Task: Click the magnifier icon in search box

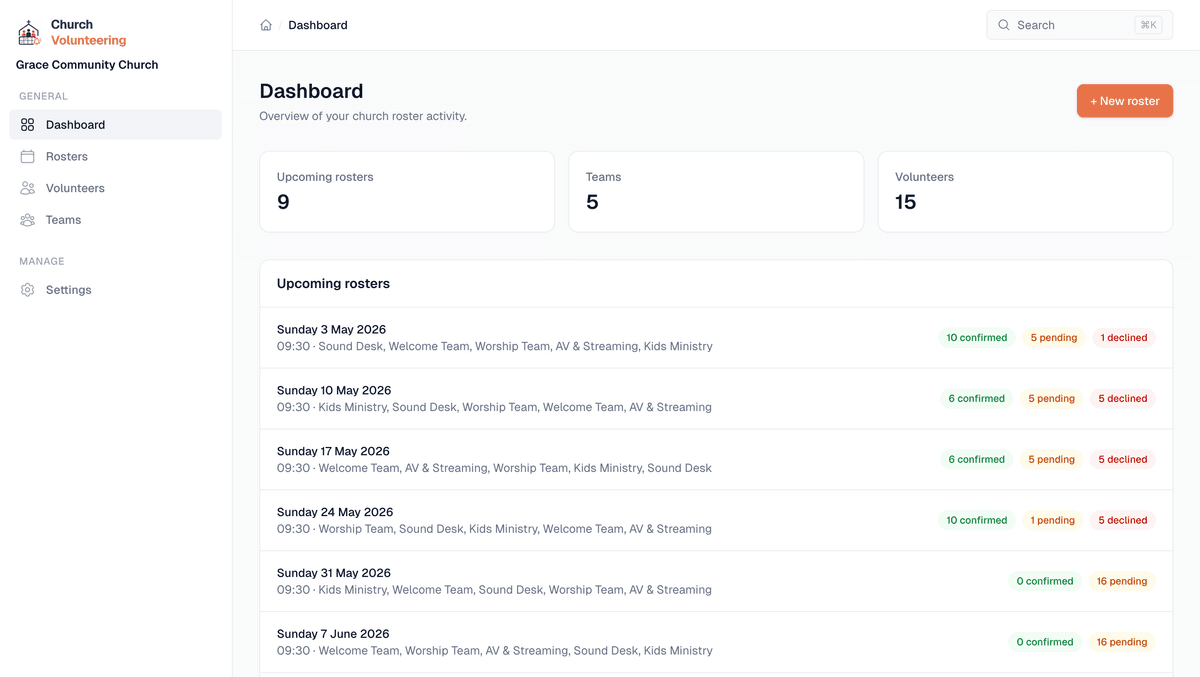Action: (1004, 25)
